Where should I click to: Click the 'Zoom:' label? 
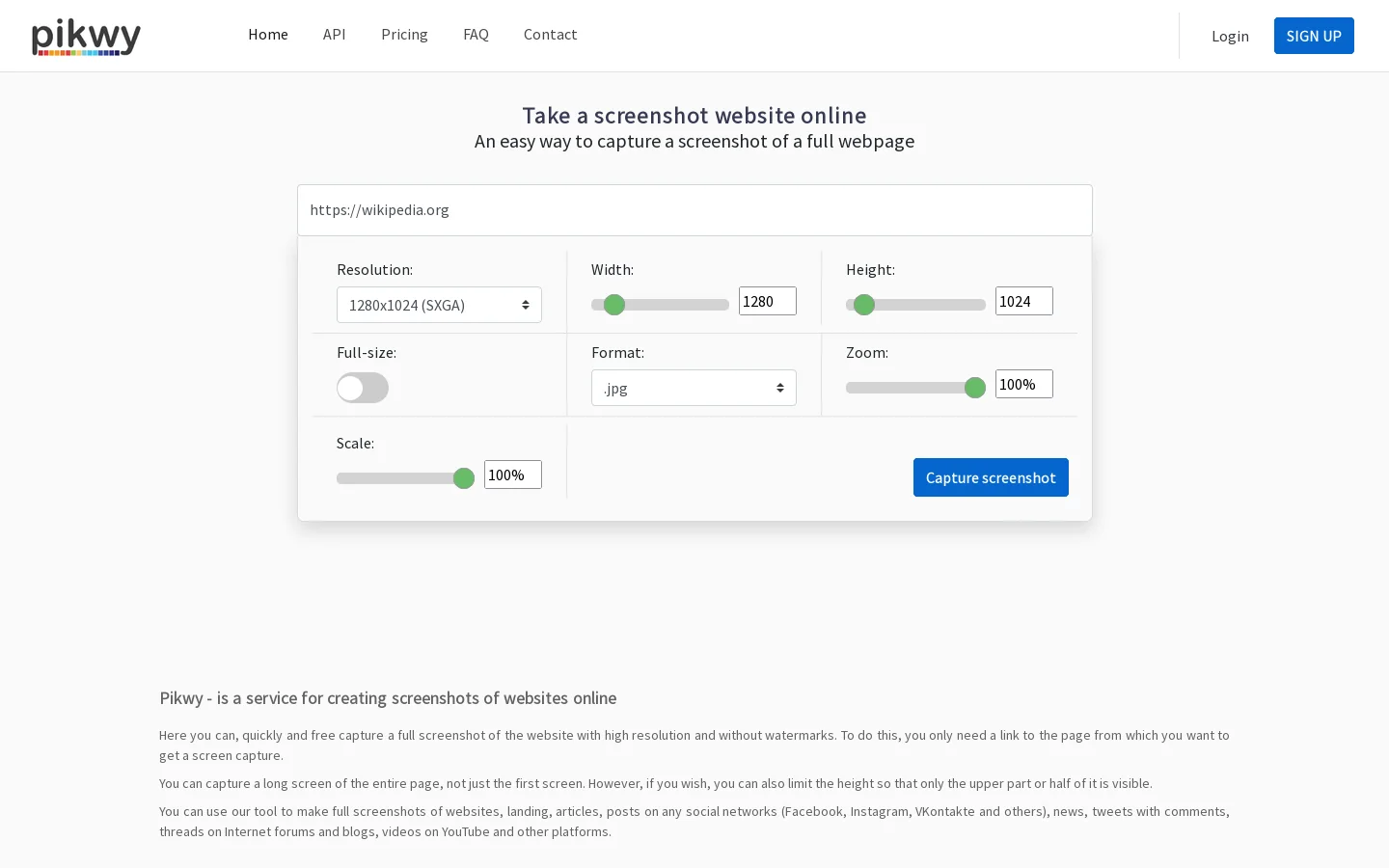click(x=867, y=353)
